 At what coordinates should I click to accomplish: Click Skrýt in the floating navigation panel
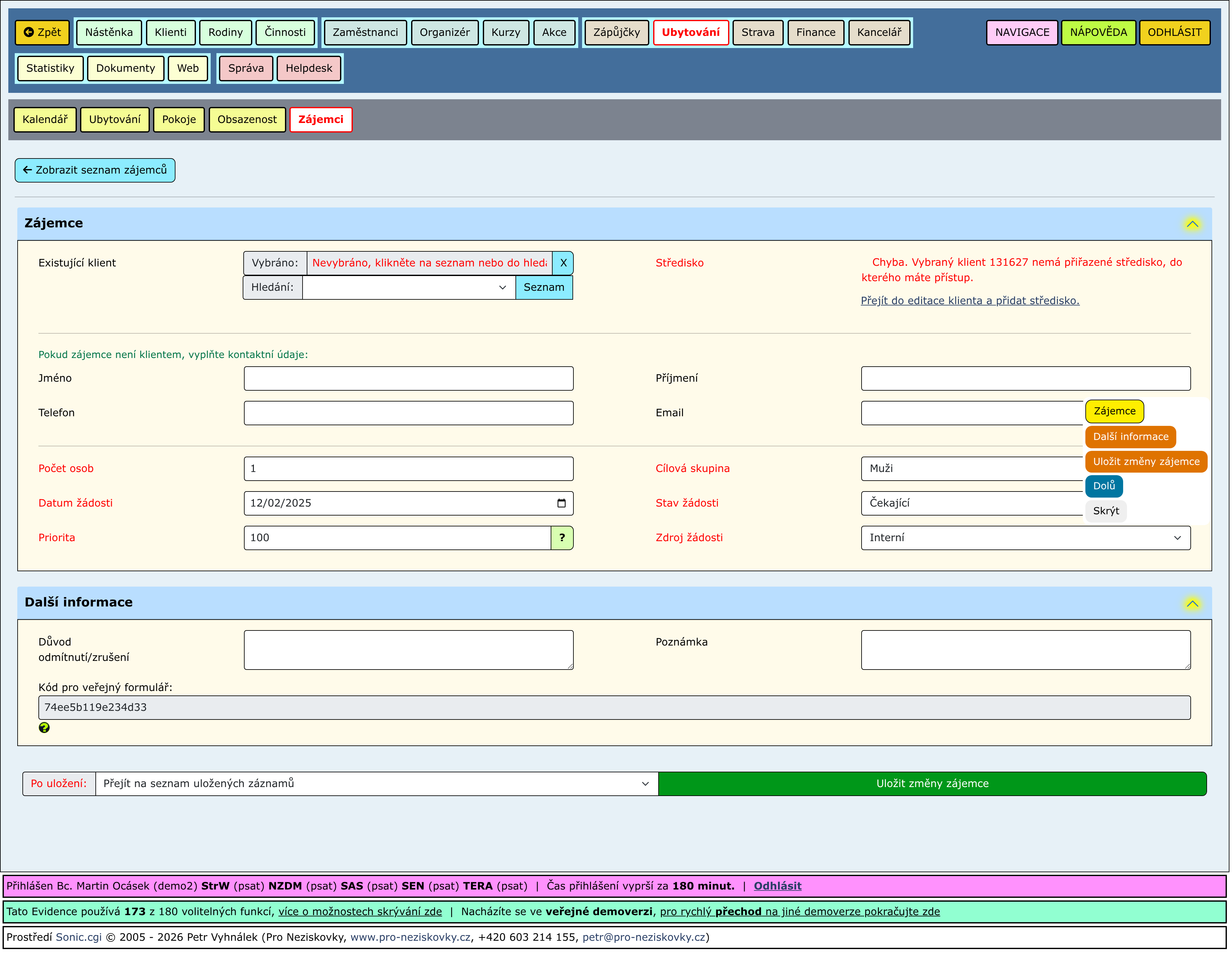pyautogui.click(x=1106, y=511)
